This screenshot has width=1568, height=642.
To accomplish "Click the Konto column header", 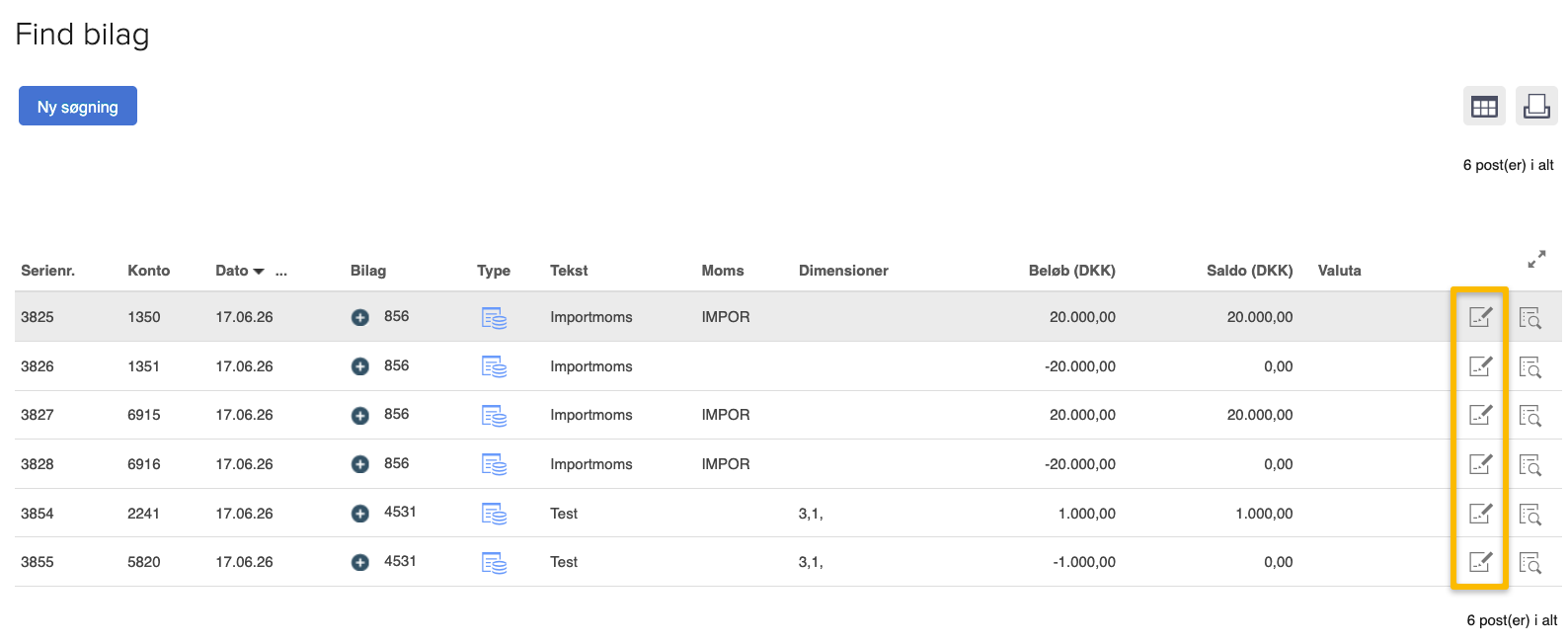I will pyautogui.click(x=148, y=271).
